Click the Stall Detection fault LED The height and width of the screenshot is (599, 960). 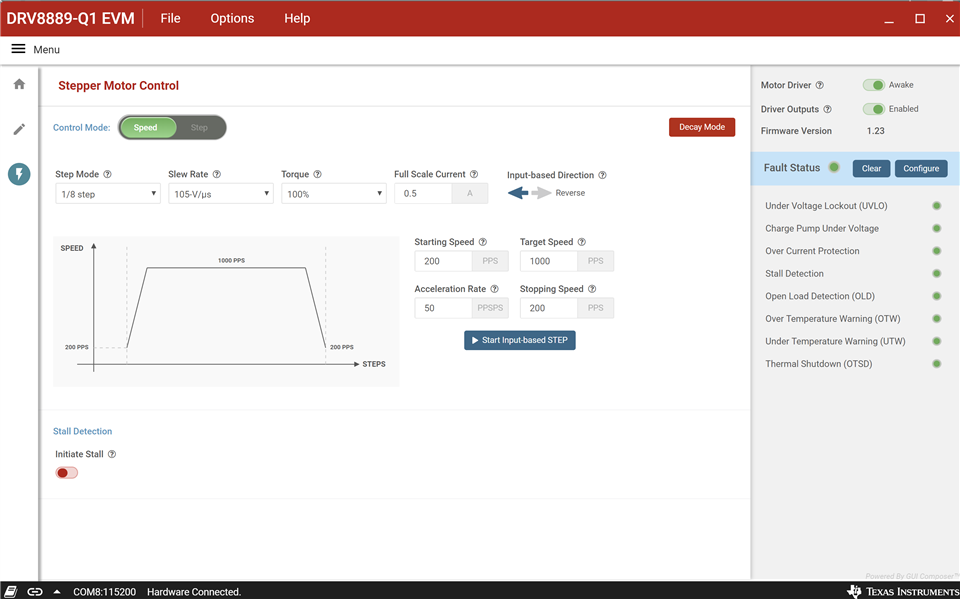(x=936, y=274)
